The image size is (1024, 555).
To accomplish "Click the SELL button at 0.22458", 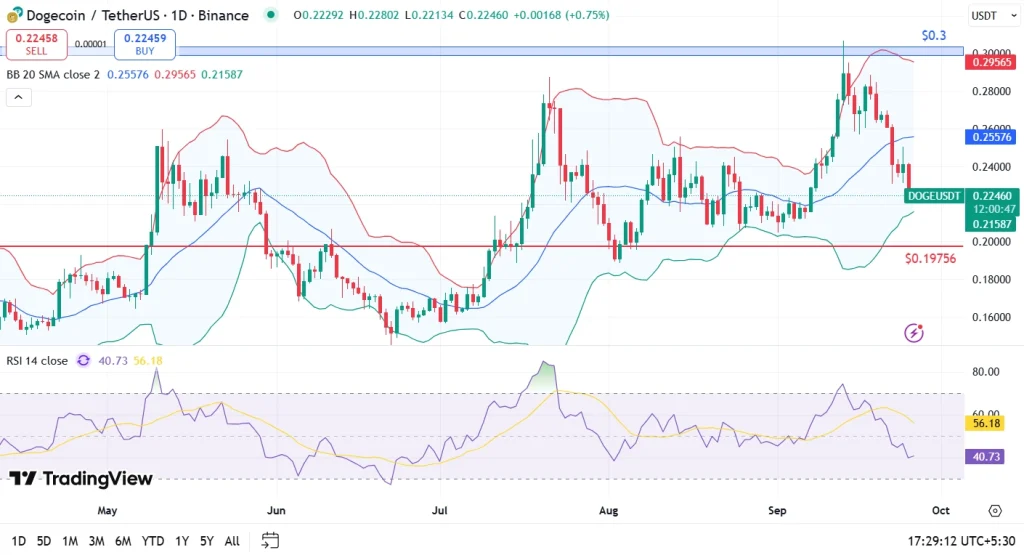I will click(x=36, y=44).
